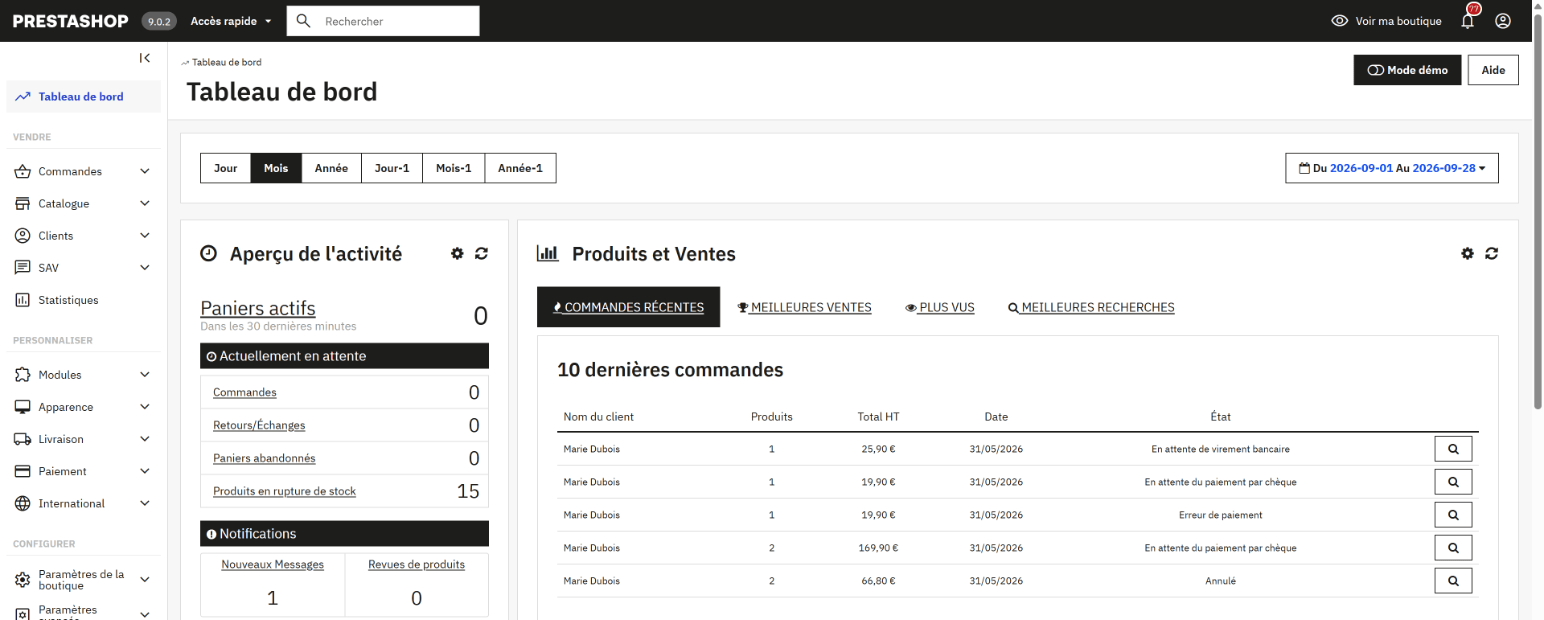This screenshot has height=620, width=1544.
Task: Click the search magnifier icon in the header
Action: [304, 21]
